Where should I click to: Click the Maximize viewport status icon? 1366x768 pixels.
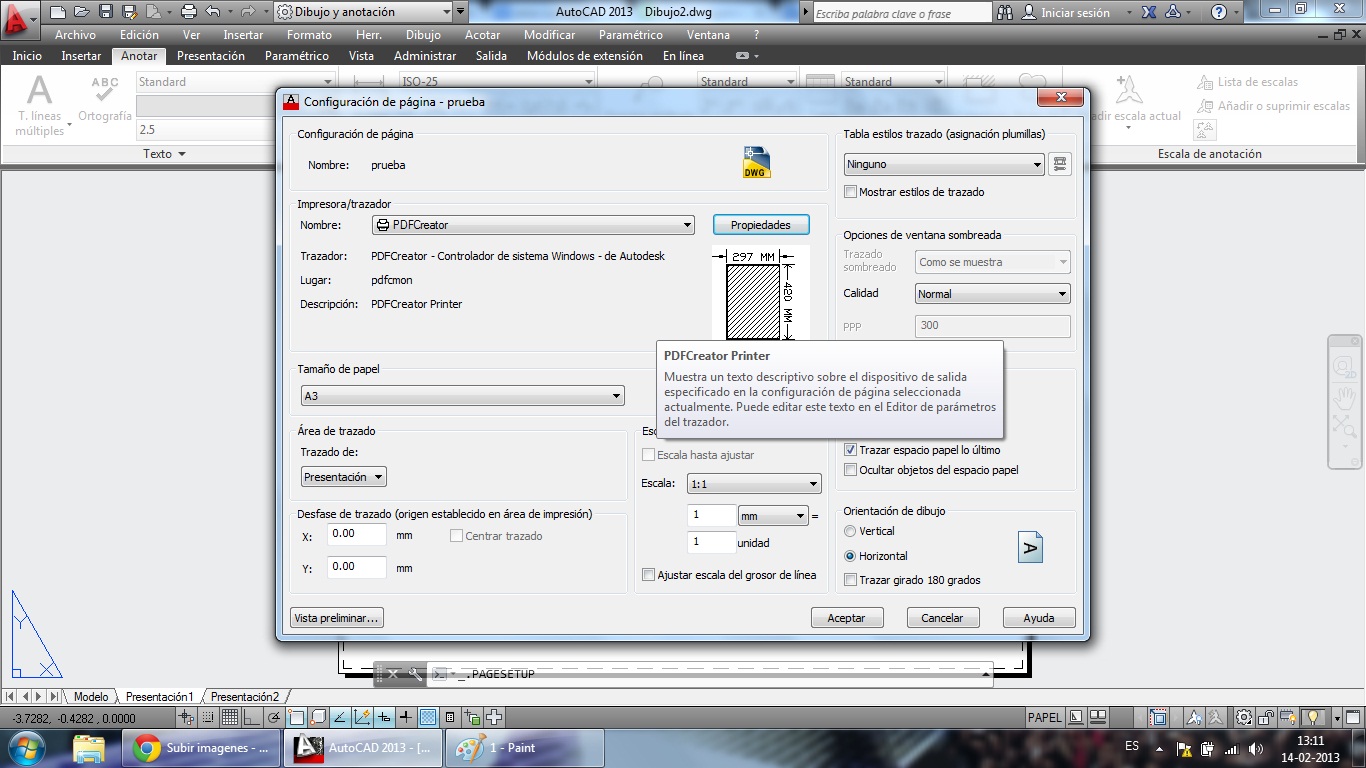pos(1158,717)
